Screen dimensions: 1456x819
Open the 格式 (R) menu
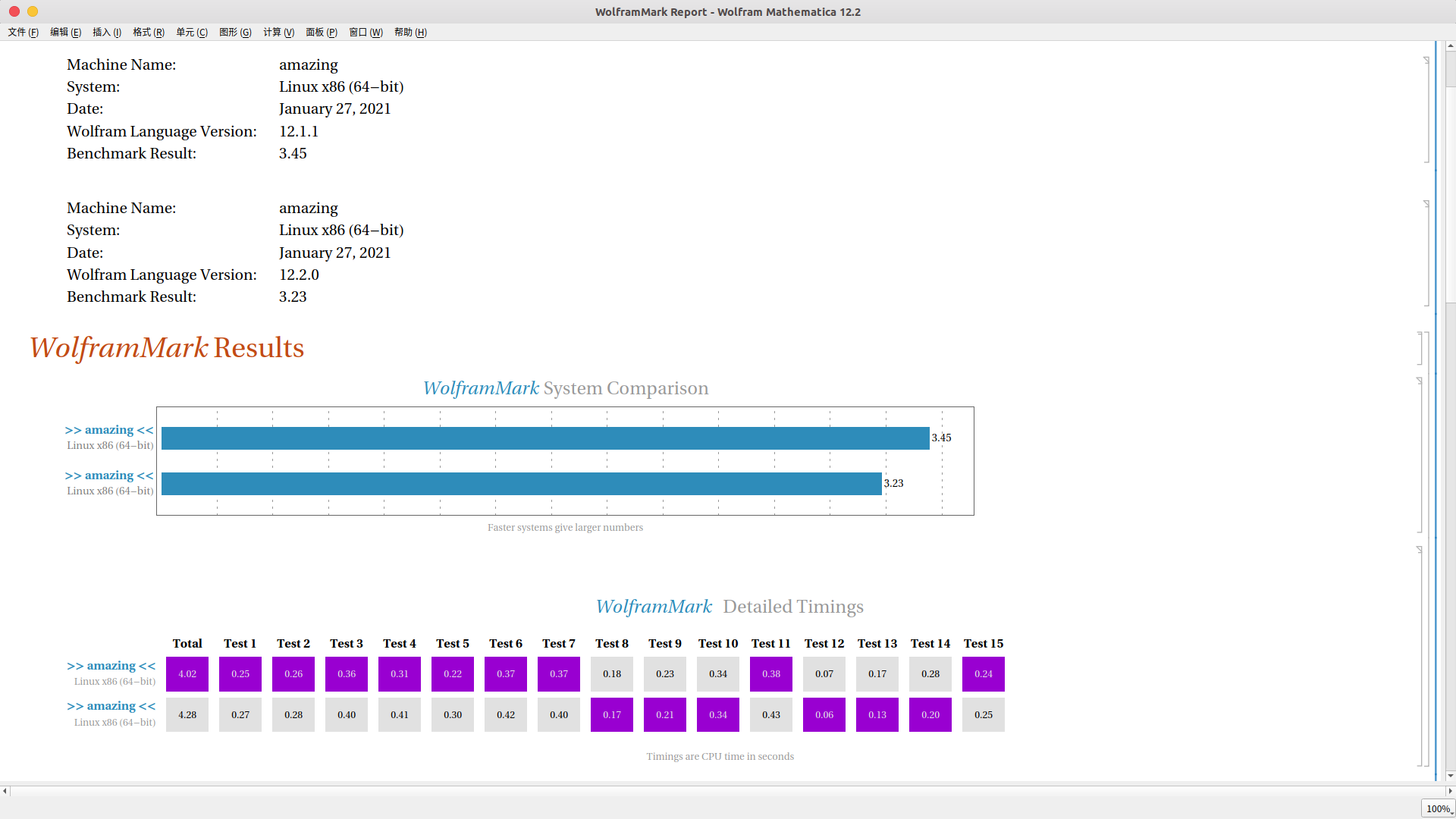click(149, 32)
